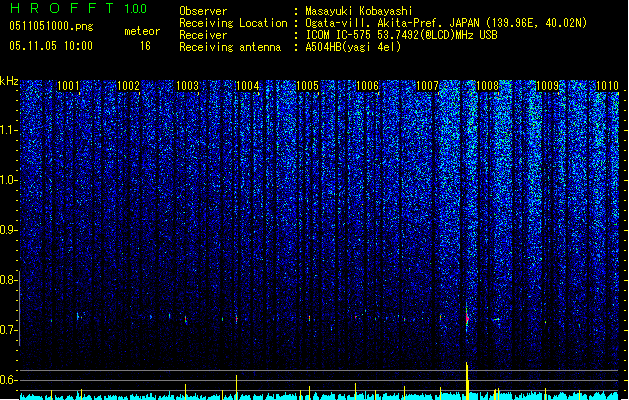Click the 1008 time marker
Viewport: 629px width, 400px height.
(x=487, y=85)
